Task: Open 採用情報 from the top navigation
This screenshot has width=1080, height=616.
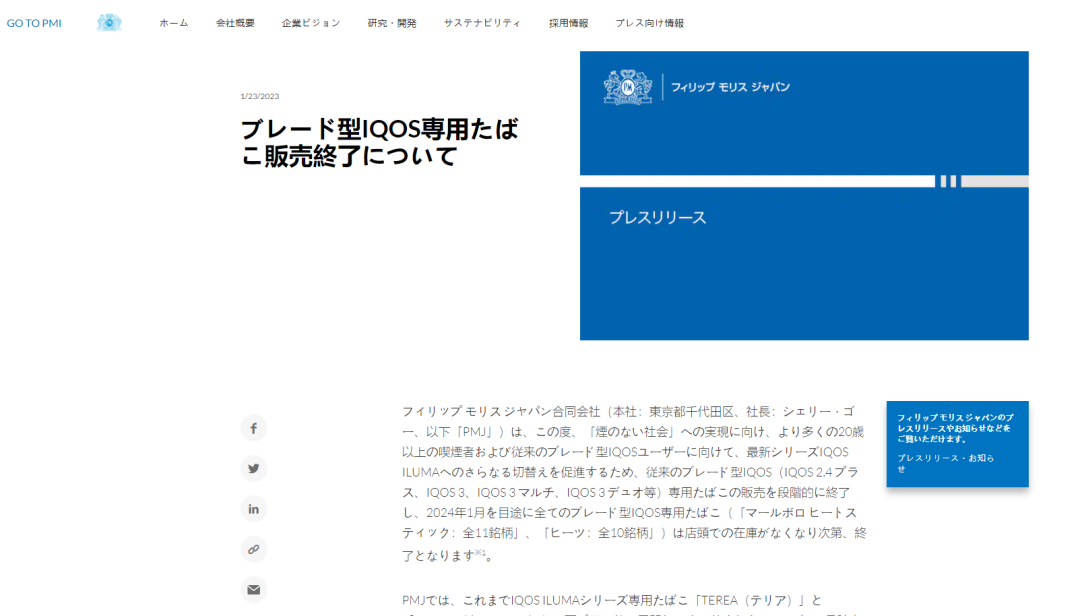Action: coord(568,23)
